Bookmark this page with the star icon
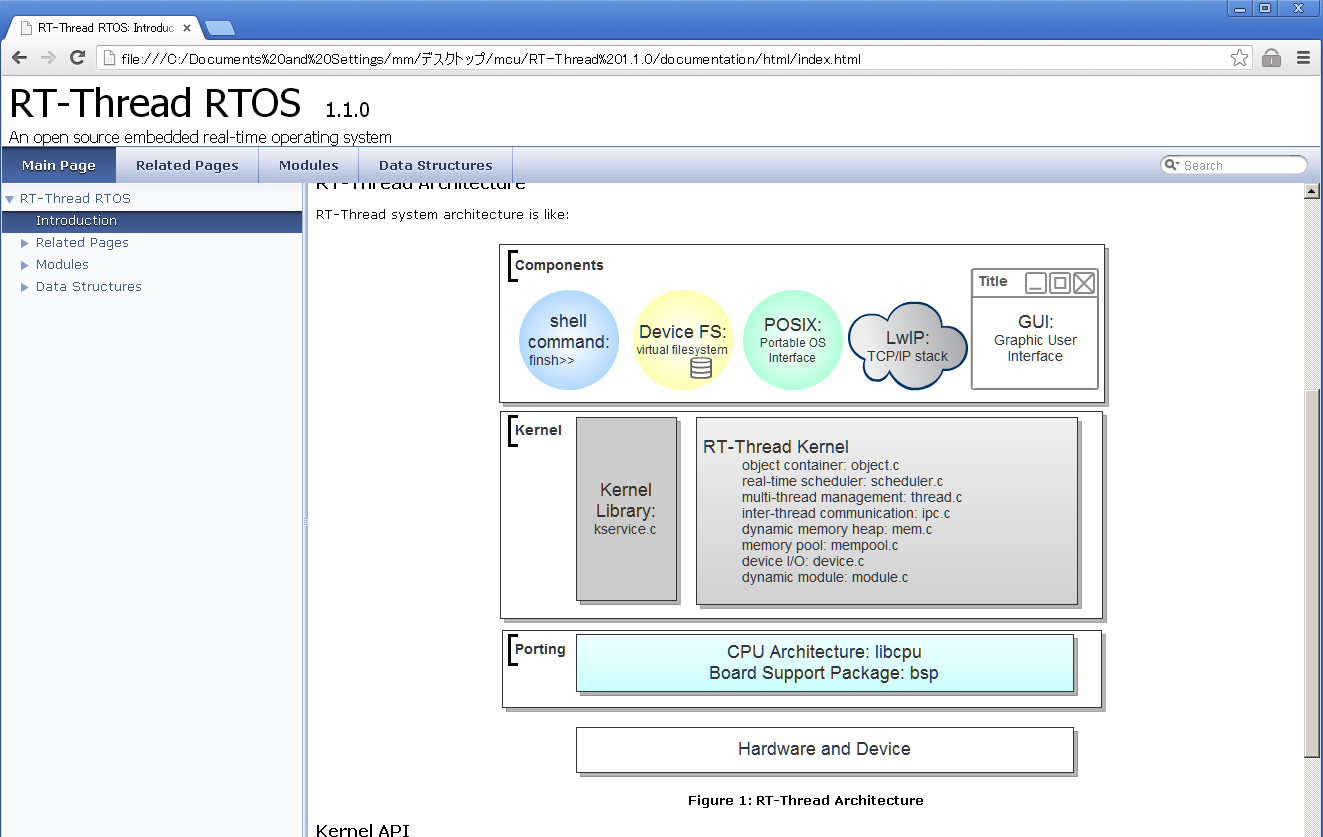Viewport: 1323px width, 837px height. click(1239, 58)
